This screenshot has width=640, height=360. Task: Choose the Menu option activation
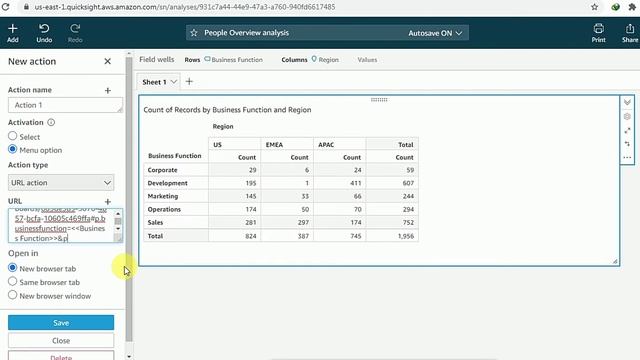point(13,149)
